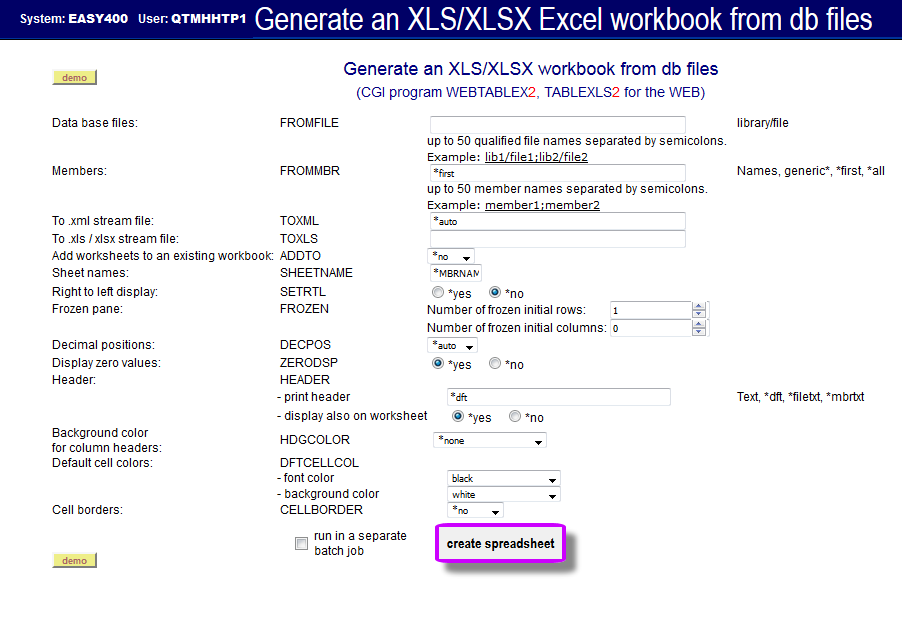This screenshot has width=902, height=619.
Task: Click the 'Generate an XLS/XLSX workbook' page heading
Action: tap(530, 69)
